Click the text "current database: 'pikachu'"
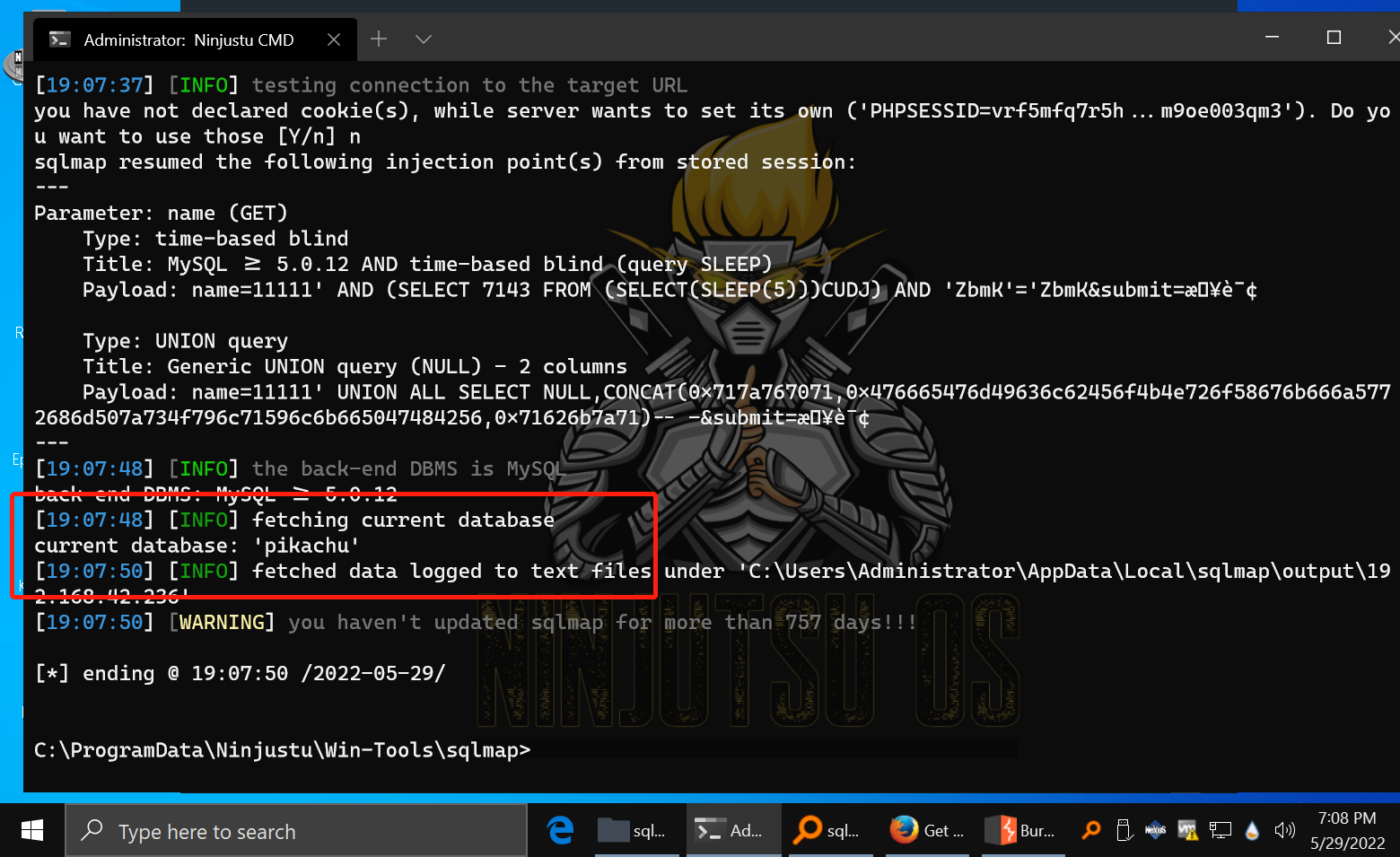1400x857 pixels. pos(197,546)
